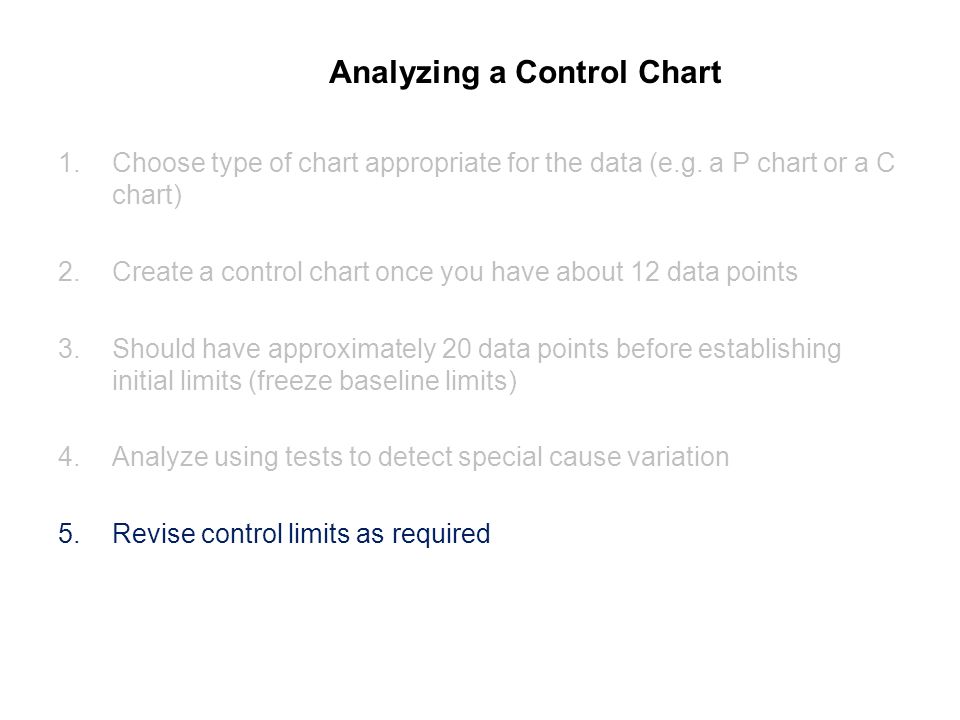Click the list number '5.'
This screenshot has width=960, height=720.
(69, 533)
